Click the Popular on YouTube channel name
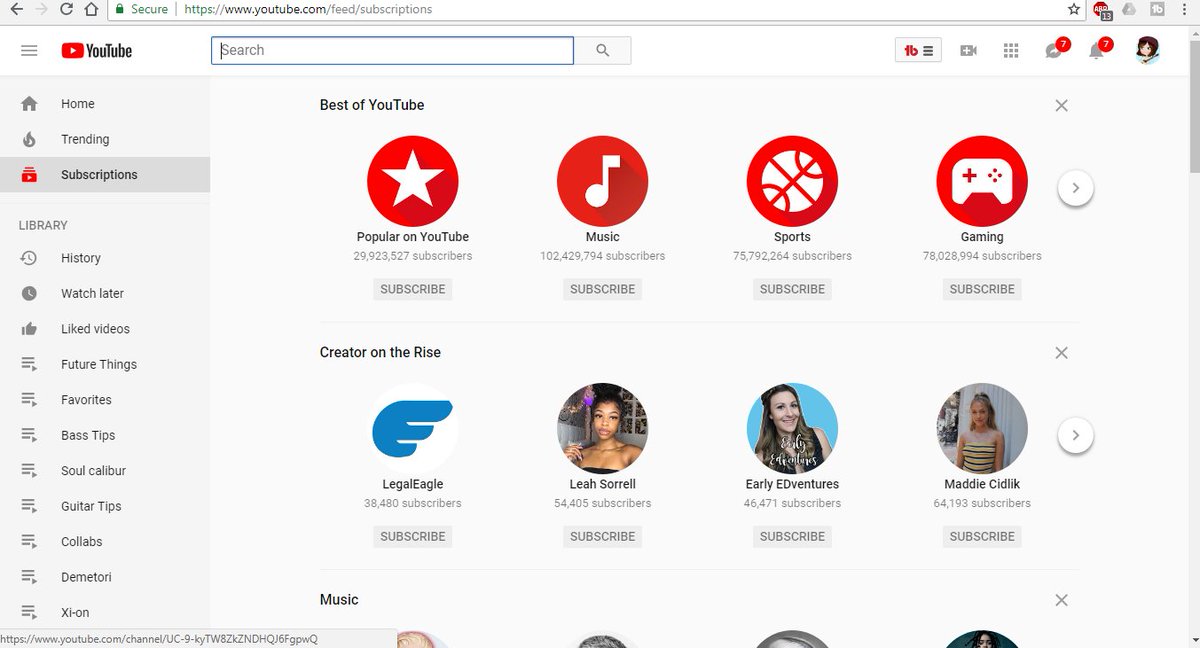1200x648 pixels. [x=413, y=237]
